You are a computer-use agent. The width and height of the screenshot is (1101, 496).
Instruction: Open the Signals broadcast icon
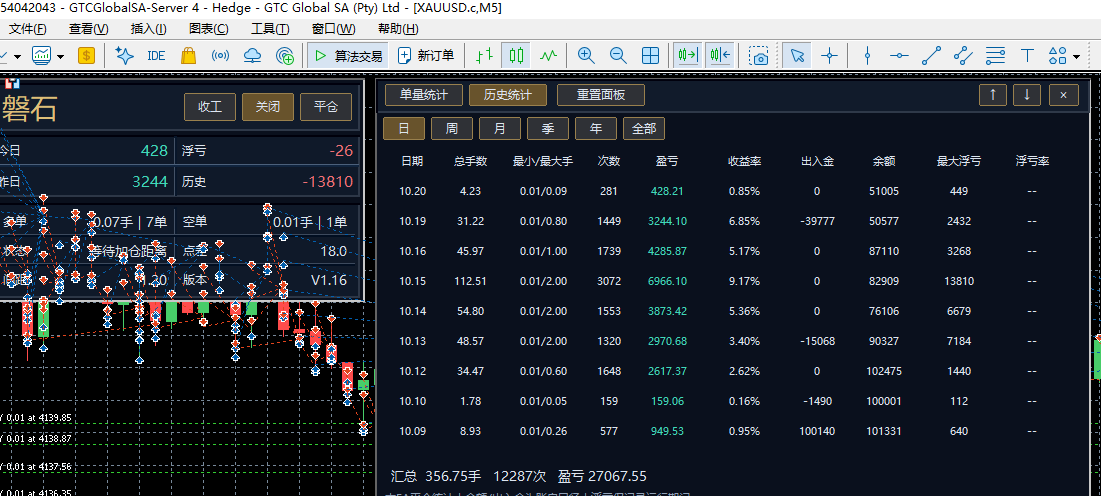click(220, 56)
